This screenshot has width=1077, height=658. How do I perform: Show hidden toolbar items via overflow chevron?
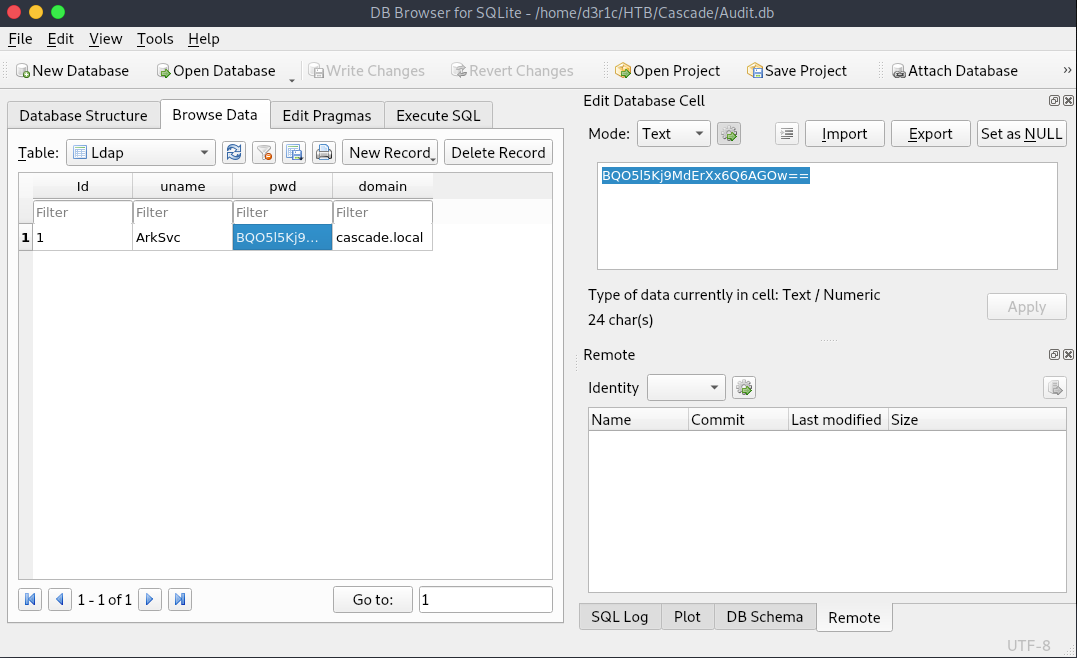click(x=1067, y=70)
